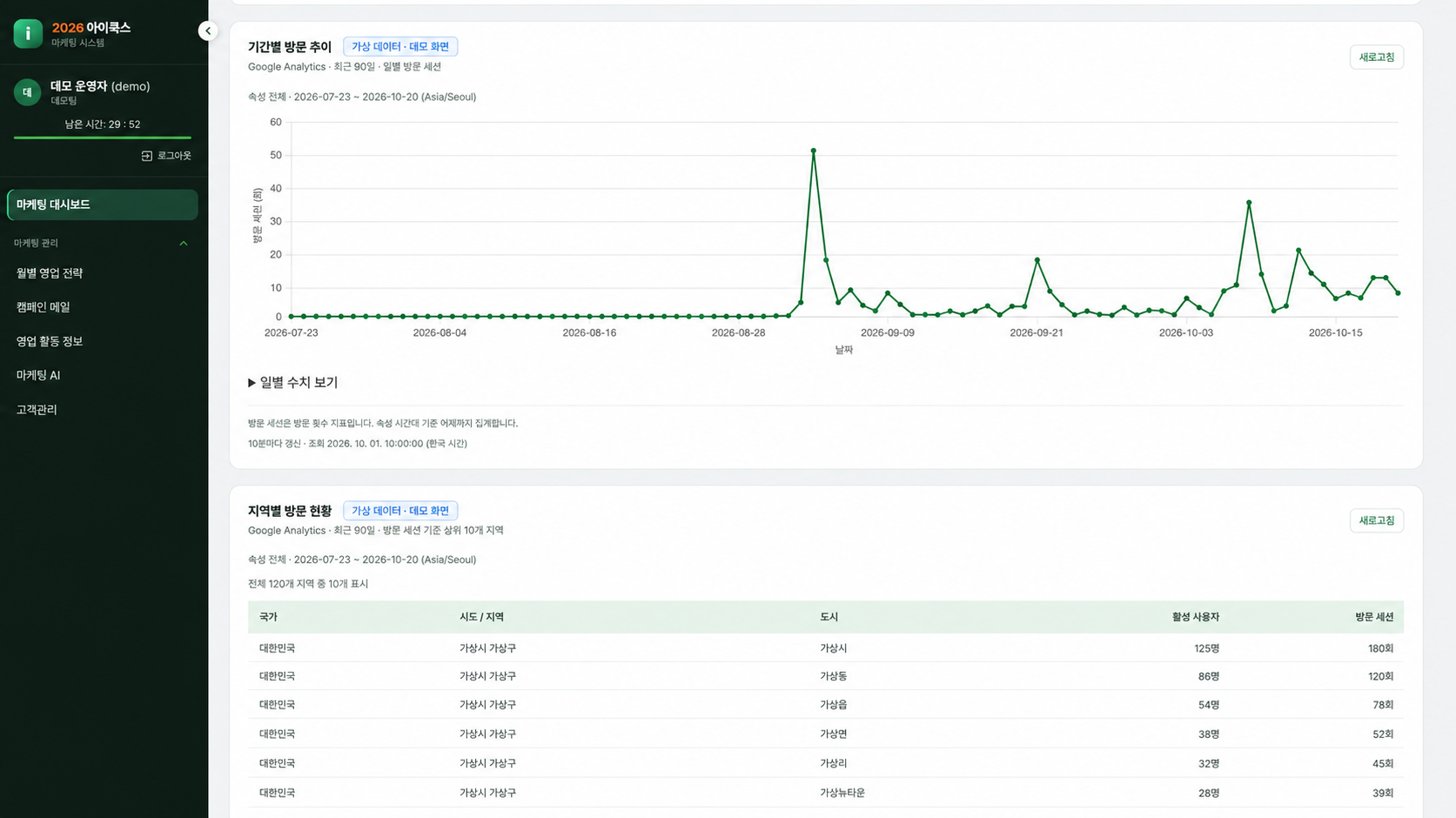Click the 120회 sessions value
Screen dimensions: 1456x818
[x=1380, y=676]
